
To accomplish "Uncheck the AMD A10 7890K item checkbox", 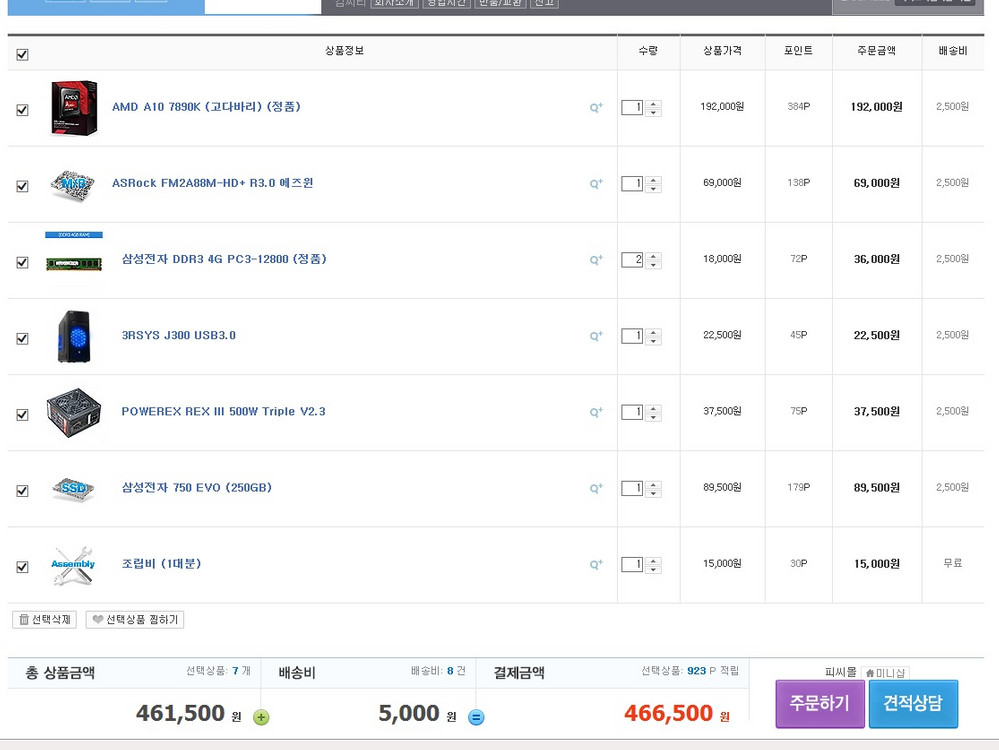I will (22, 110).
